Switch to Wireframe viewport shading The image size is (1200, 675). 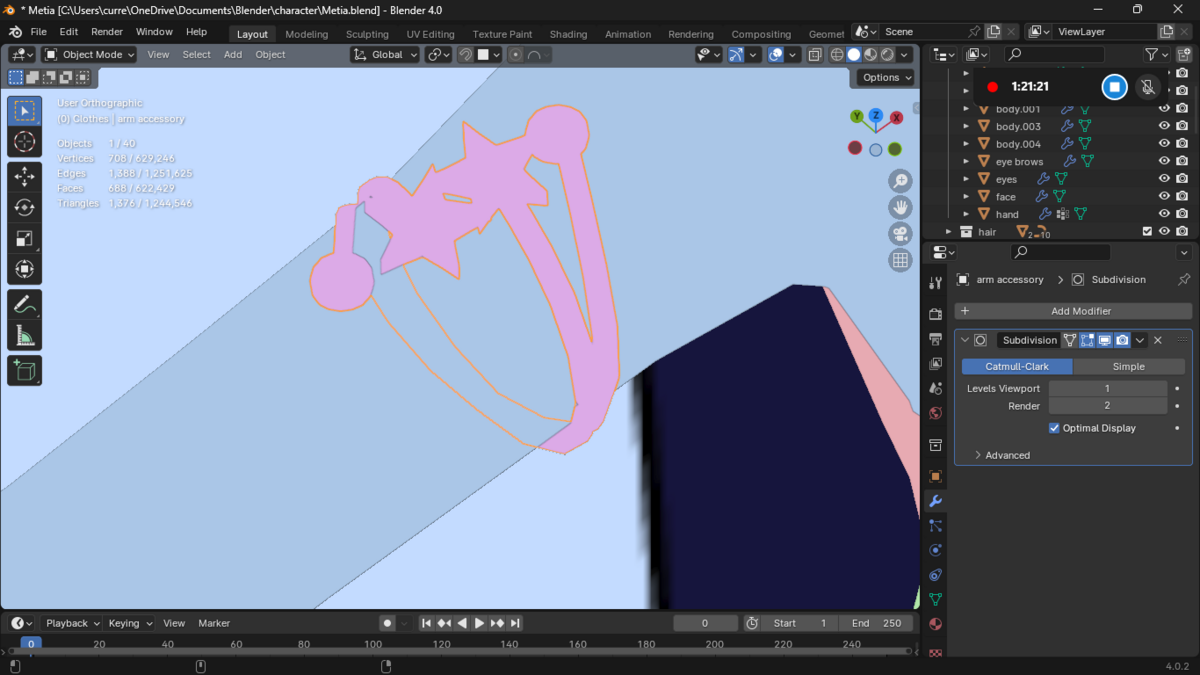click(x=837, y=55)
